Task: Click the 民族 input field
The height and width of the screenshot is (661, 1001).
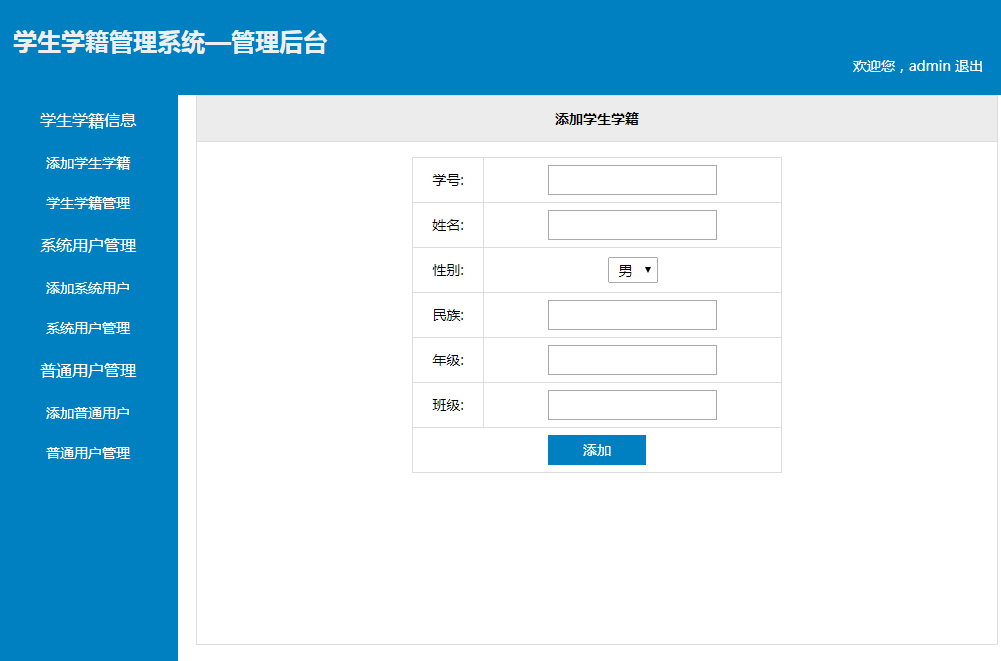Action: [632, 314]
